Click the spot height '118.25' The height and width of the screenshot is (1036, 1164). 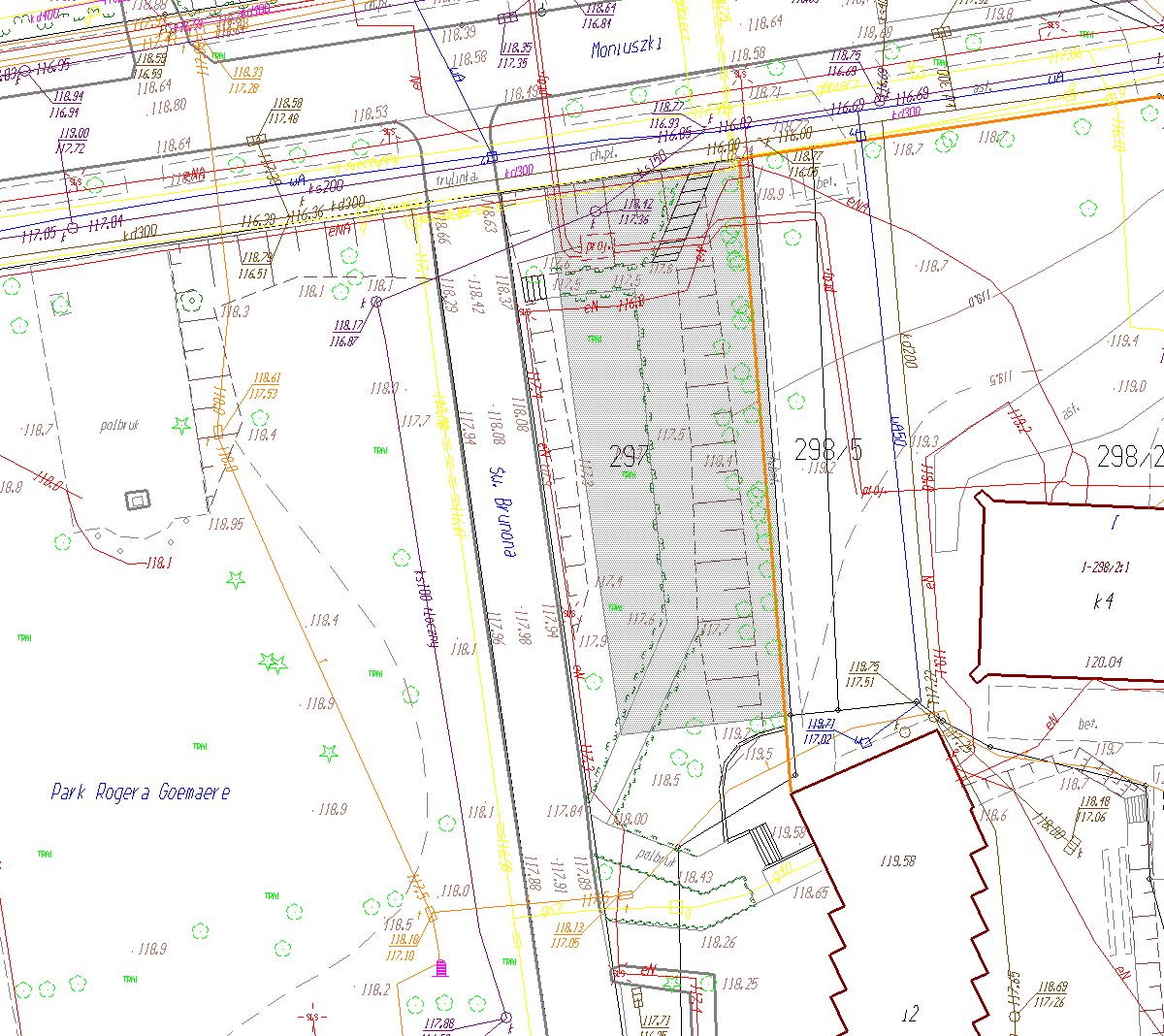[738, 985]
